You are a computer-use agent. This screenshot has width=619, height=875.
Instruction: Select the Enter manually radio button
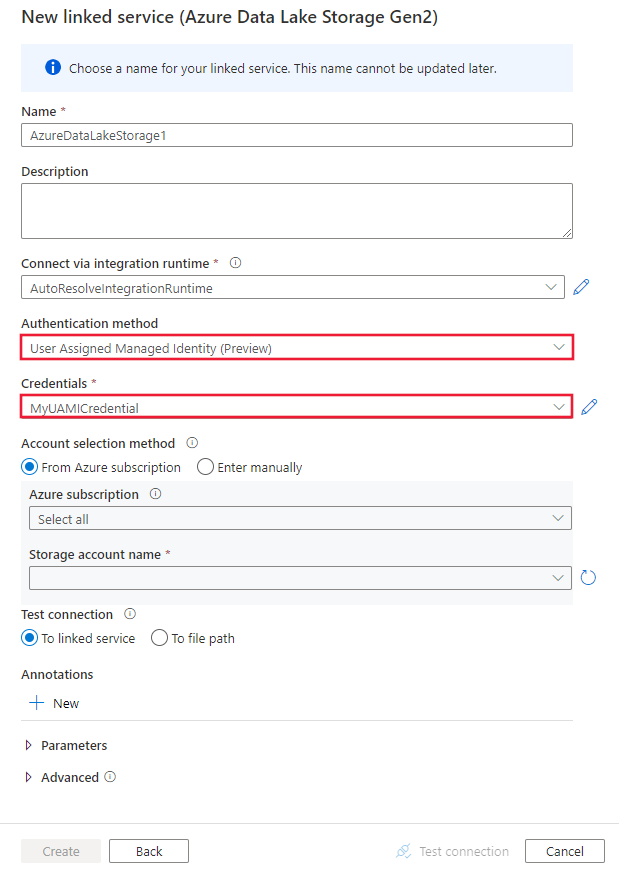coord(205,467)
